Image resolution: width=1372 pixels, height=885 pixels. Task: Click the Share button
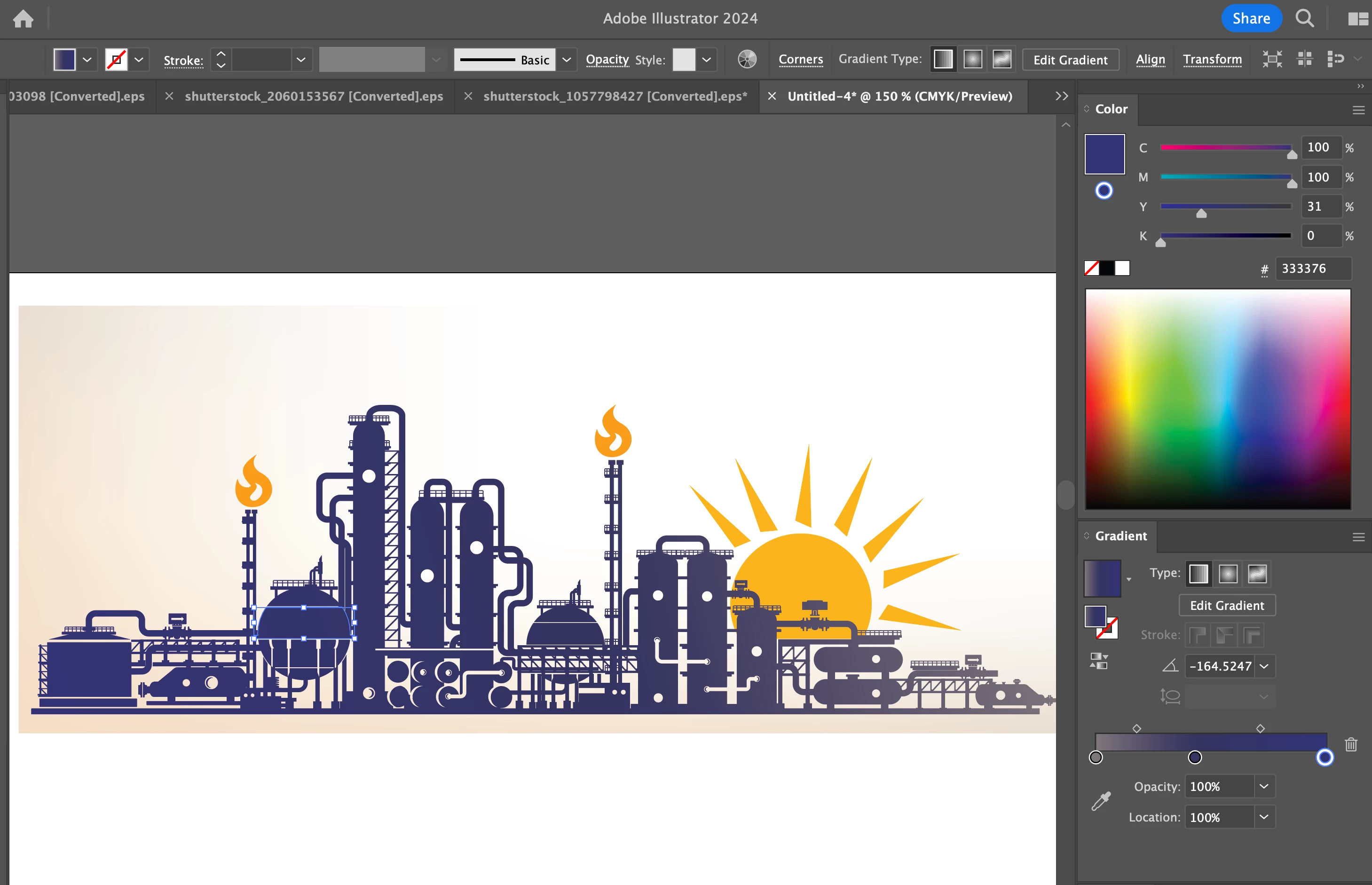[1251, 18]
